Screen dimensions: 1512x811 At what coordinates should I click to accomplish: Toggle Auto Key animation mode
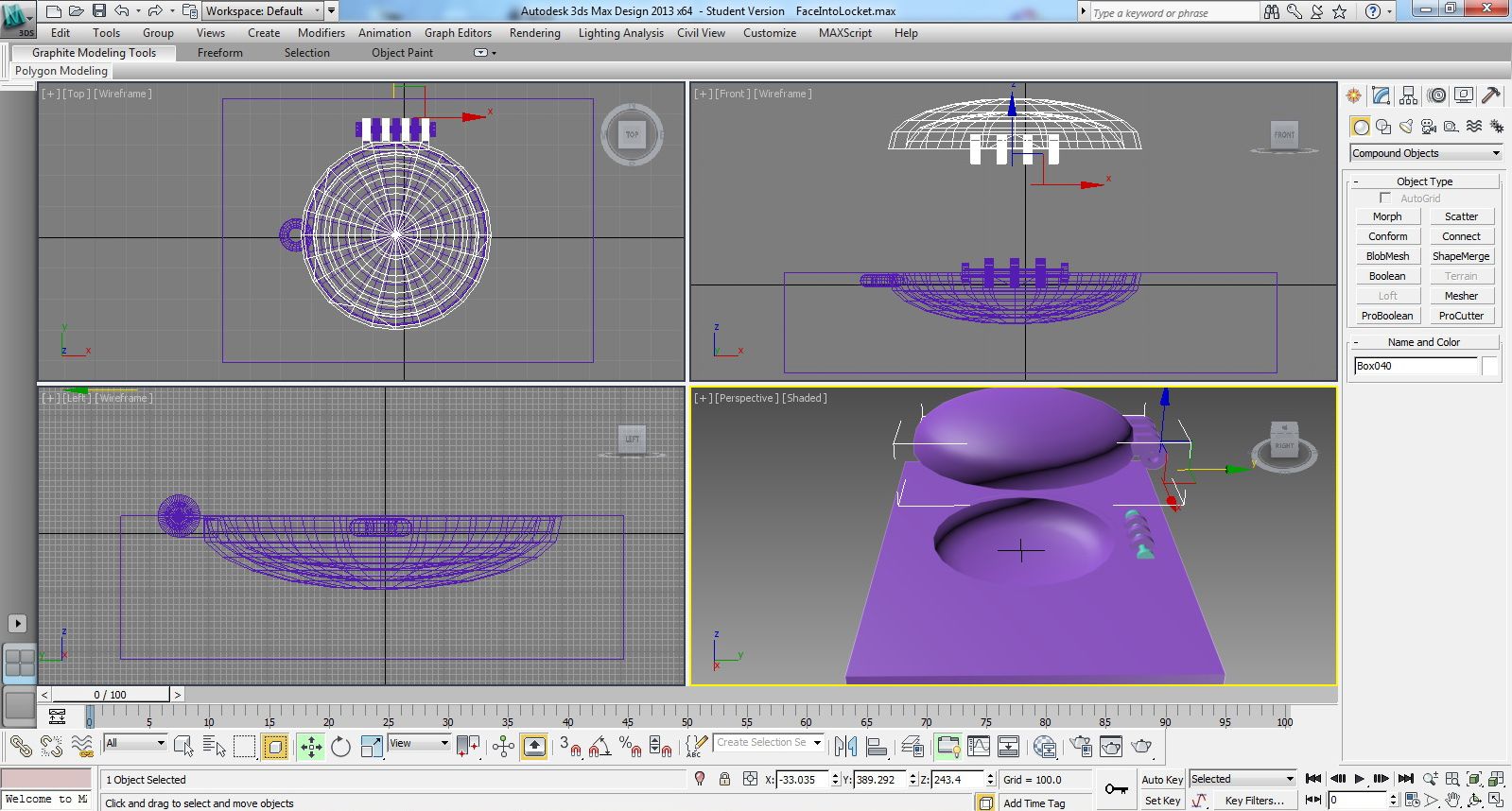[1162, 780]
